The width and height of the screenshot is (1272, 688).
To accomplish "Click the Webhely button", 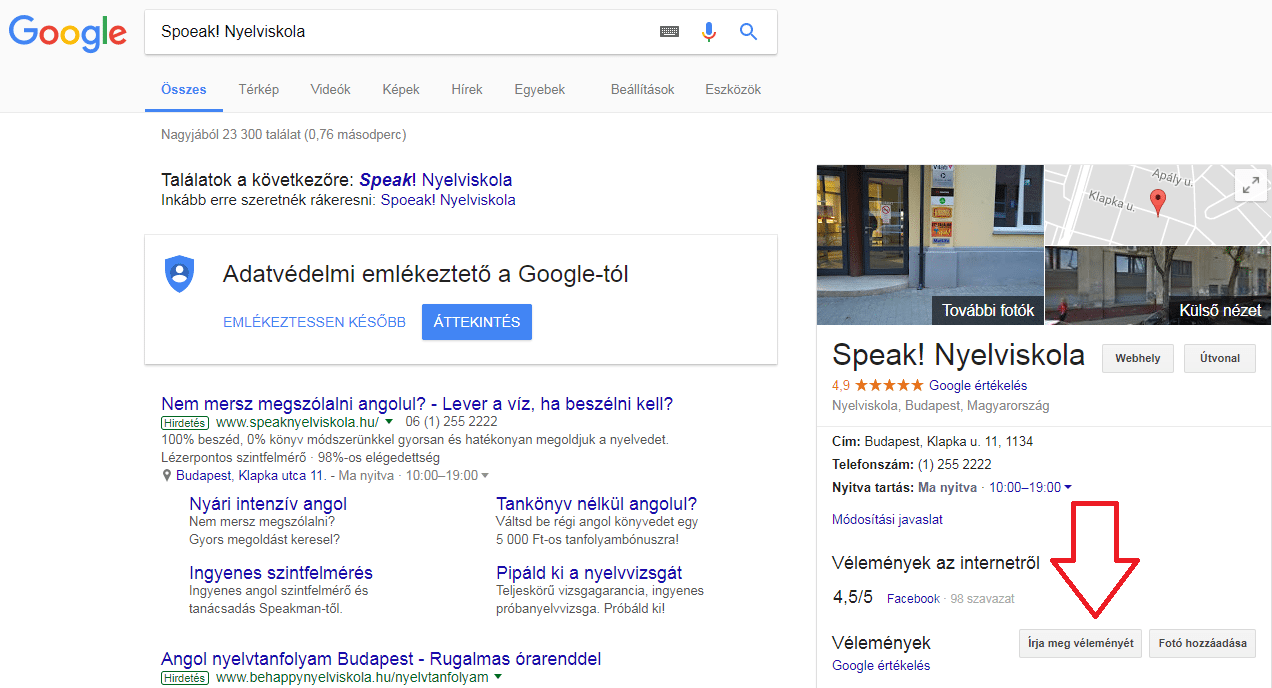I will pyautogui.click(x=1138, y=359).
